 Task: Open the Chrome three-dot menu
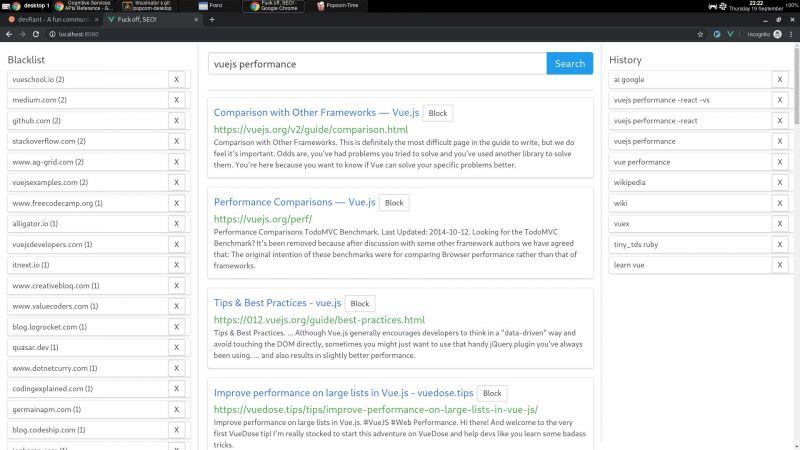pyautogui.click(x=790, y=34)
